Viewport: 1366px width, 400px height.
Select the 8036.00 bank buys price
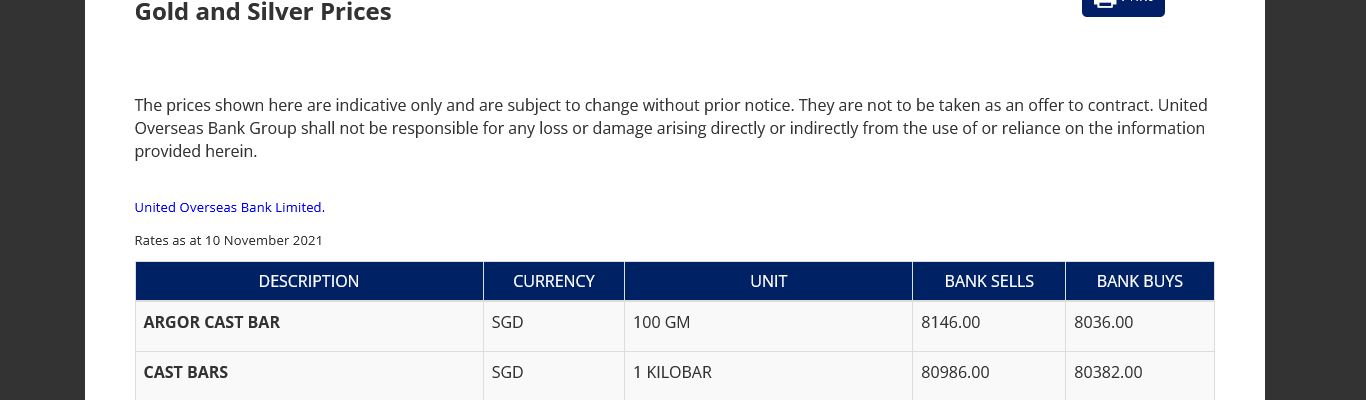click(1103, 323)
